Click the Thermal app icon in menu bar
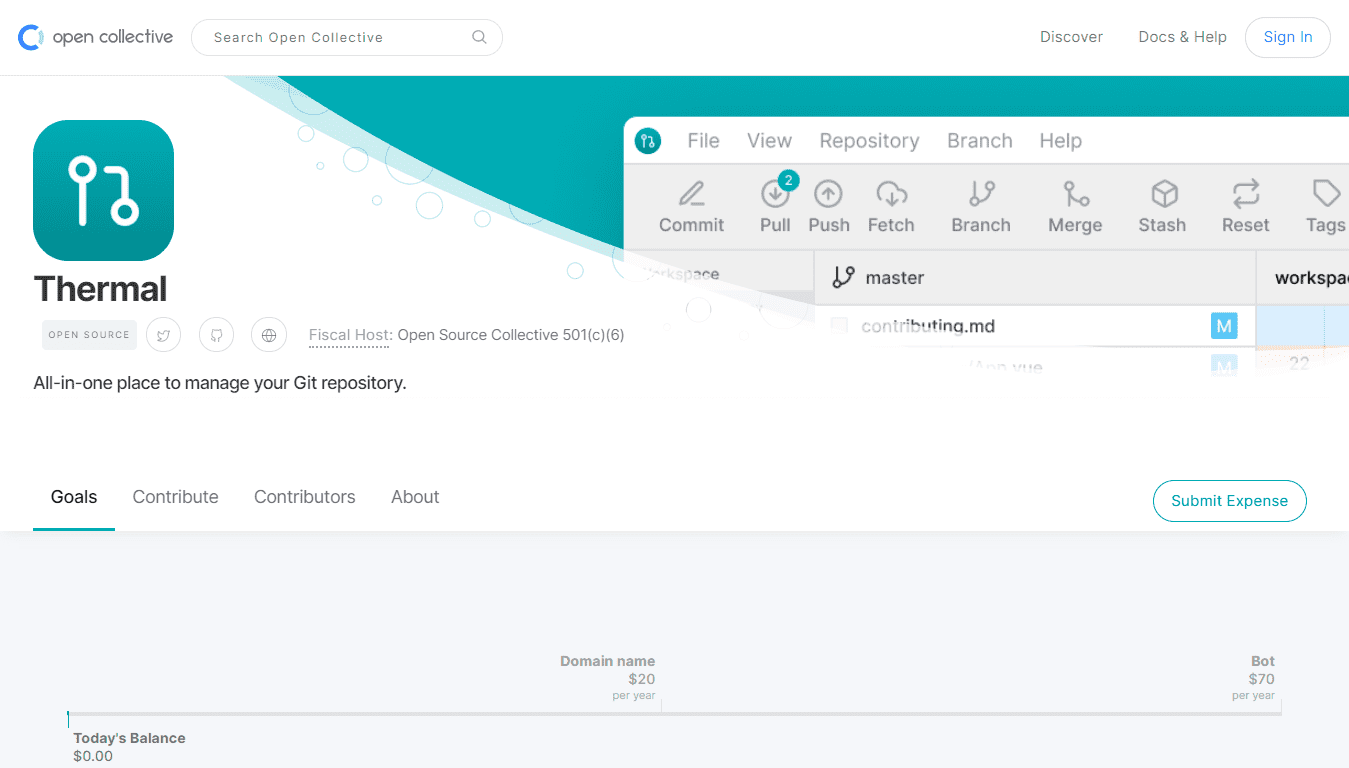Image resolution: width=1349 pixels, height=768 pixels. coord(648,141)
